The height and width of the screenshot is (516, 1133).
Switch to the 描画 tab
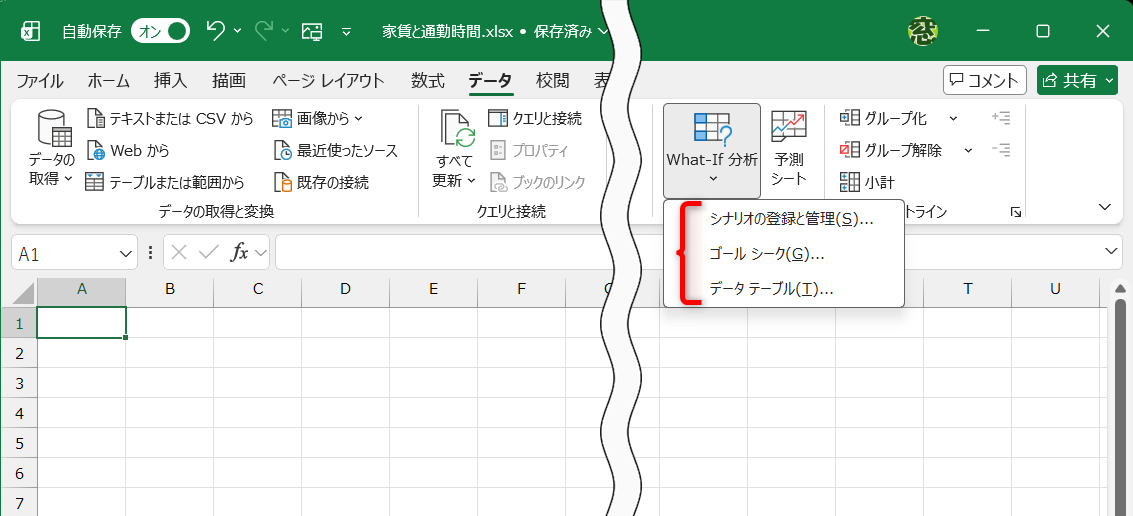(x=229, y=80)
